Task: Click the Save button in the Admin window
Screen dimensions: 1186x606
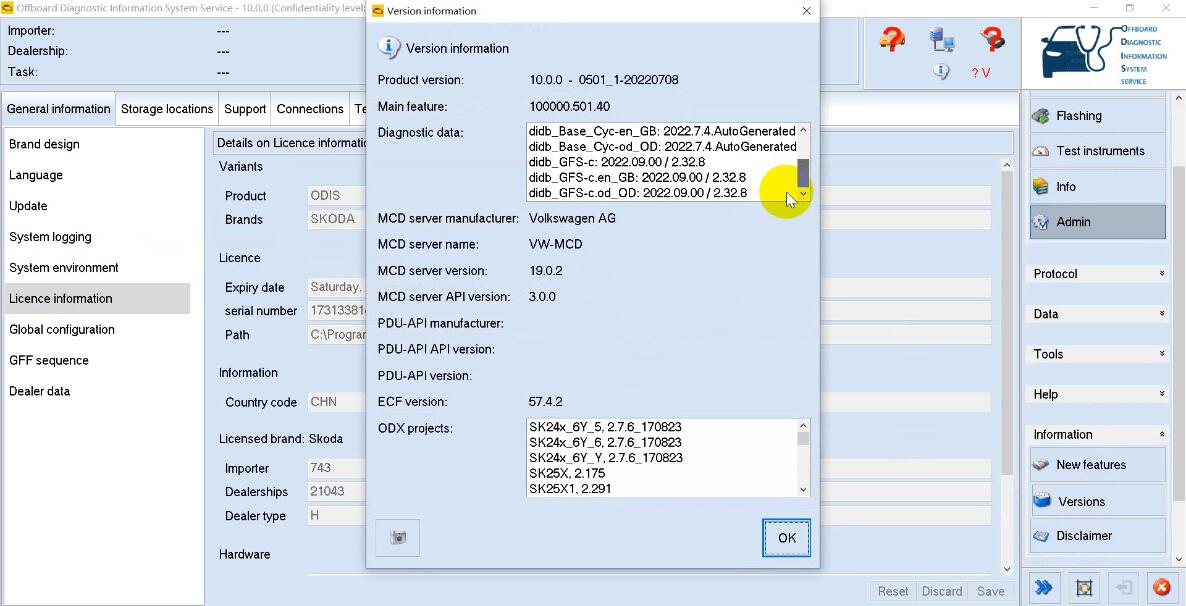Action: (990, 591)
